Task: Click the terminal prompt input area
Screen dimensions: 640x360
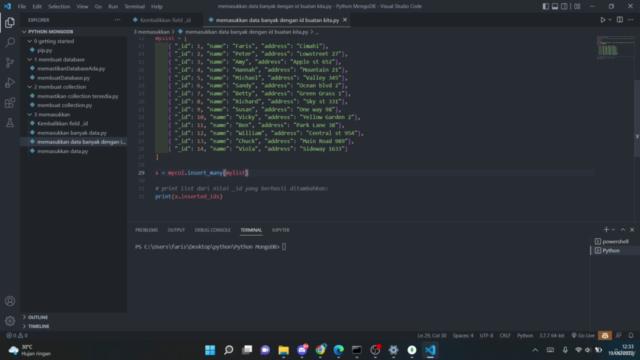Action: click(284, 247)
